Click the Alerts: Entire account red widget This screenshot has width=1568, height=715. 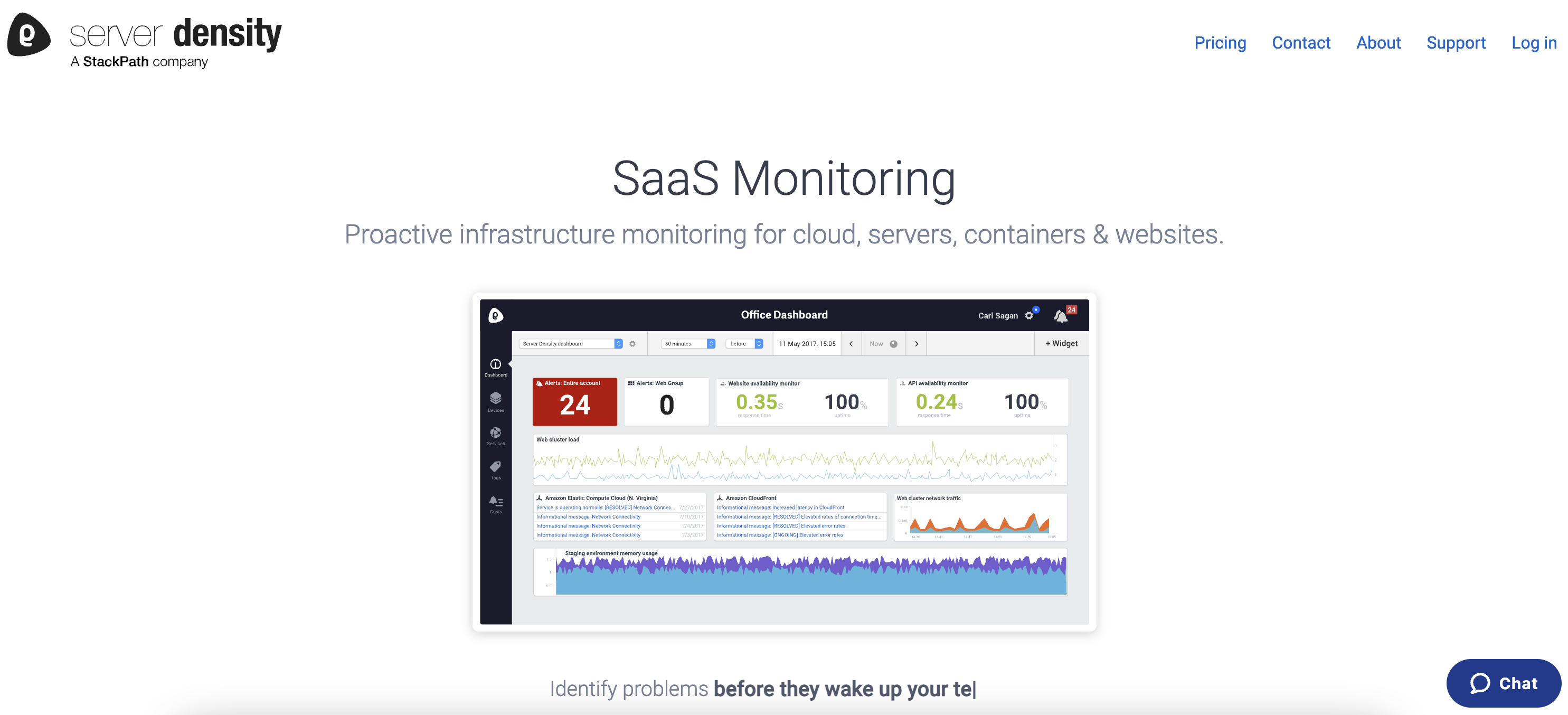[574, 402]
